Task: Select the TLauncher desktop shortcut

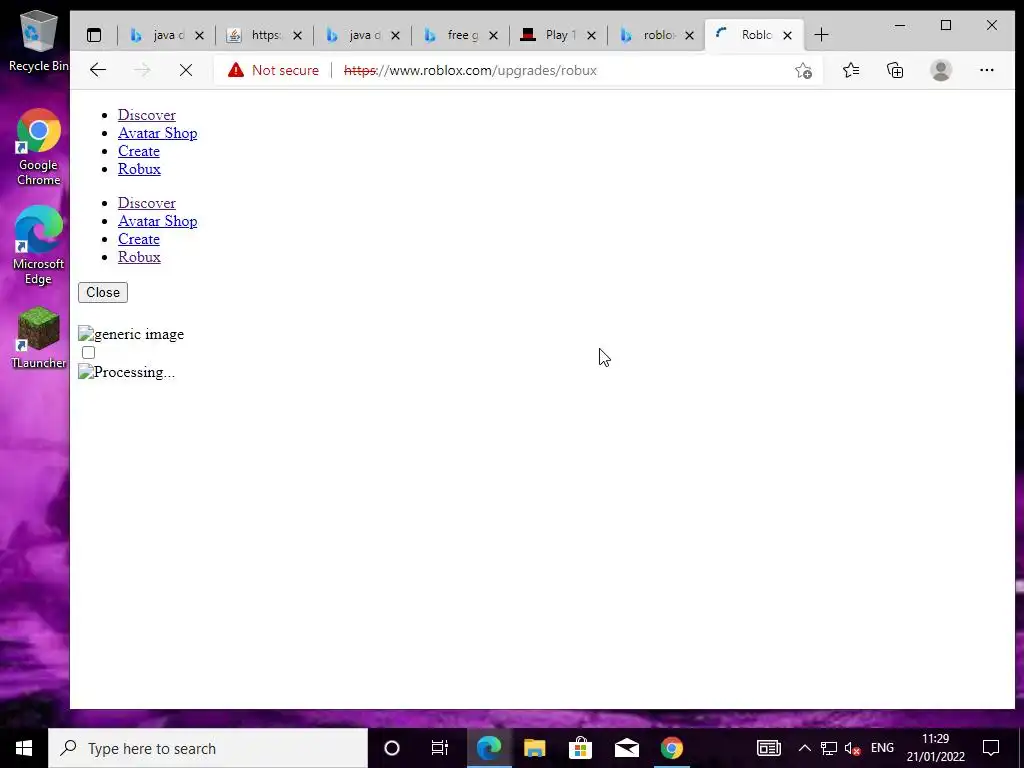Action: (x=39, y=338)
